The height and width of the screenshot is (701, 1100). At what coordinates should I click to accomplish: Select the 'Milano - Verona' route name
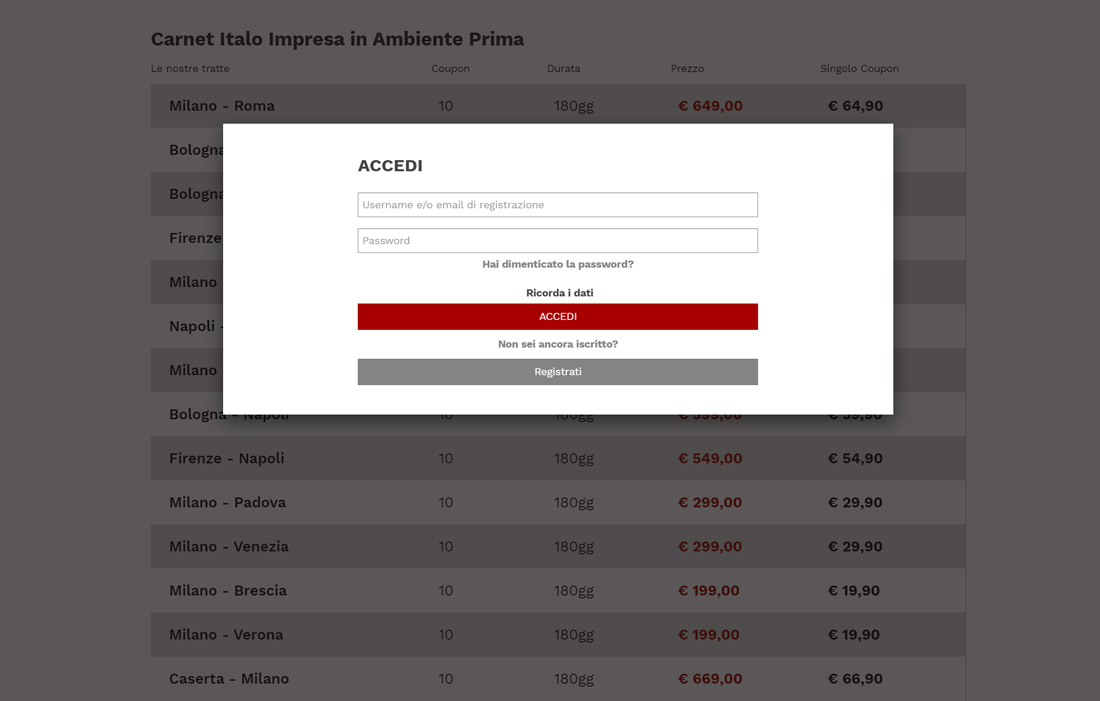pyautogui.click(x=226, y=635)
